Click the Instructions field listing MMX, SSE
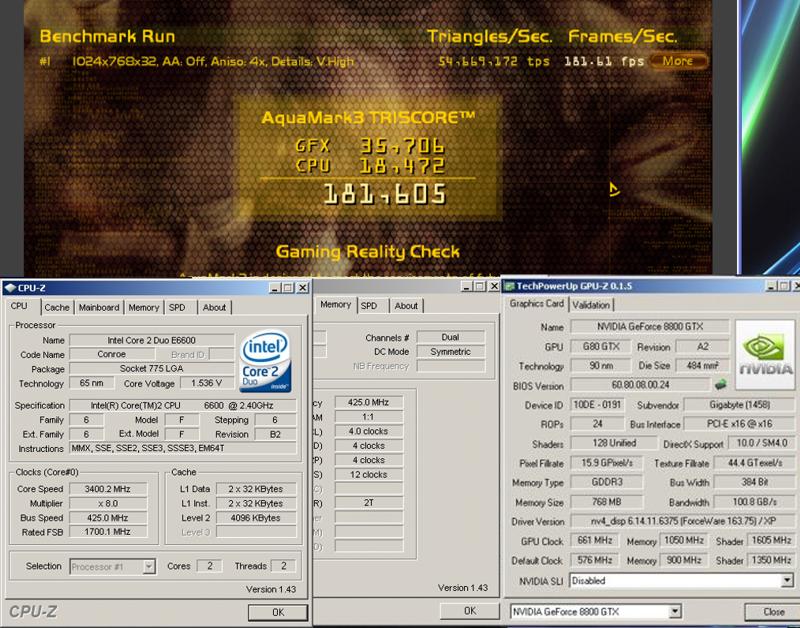This screenshot has height=628, width=800. pyautogui.click(x=183, y=448)
